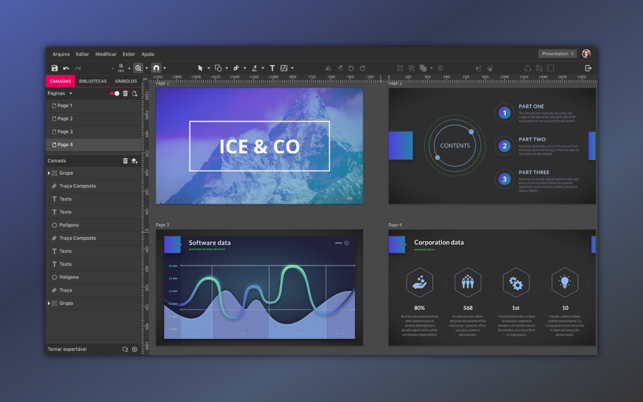Select Page 2 in the pages list
The width and height of the screenshot is (643, 402).
93,119
